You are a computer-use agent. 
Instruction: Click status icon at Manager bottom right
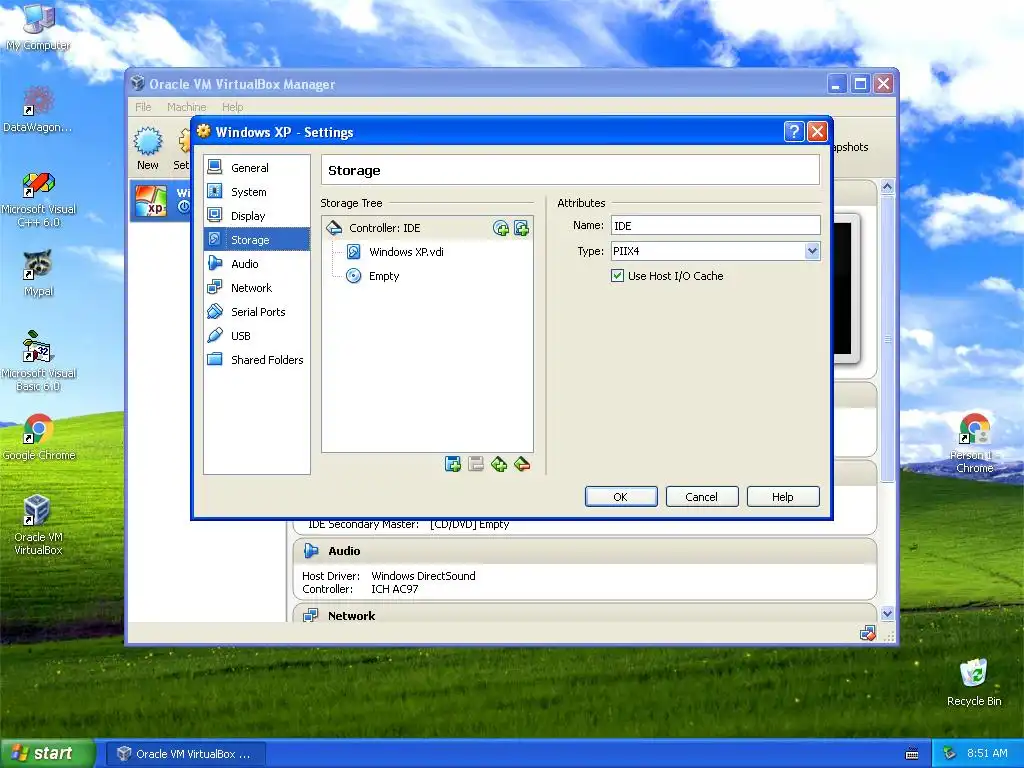868,633
